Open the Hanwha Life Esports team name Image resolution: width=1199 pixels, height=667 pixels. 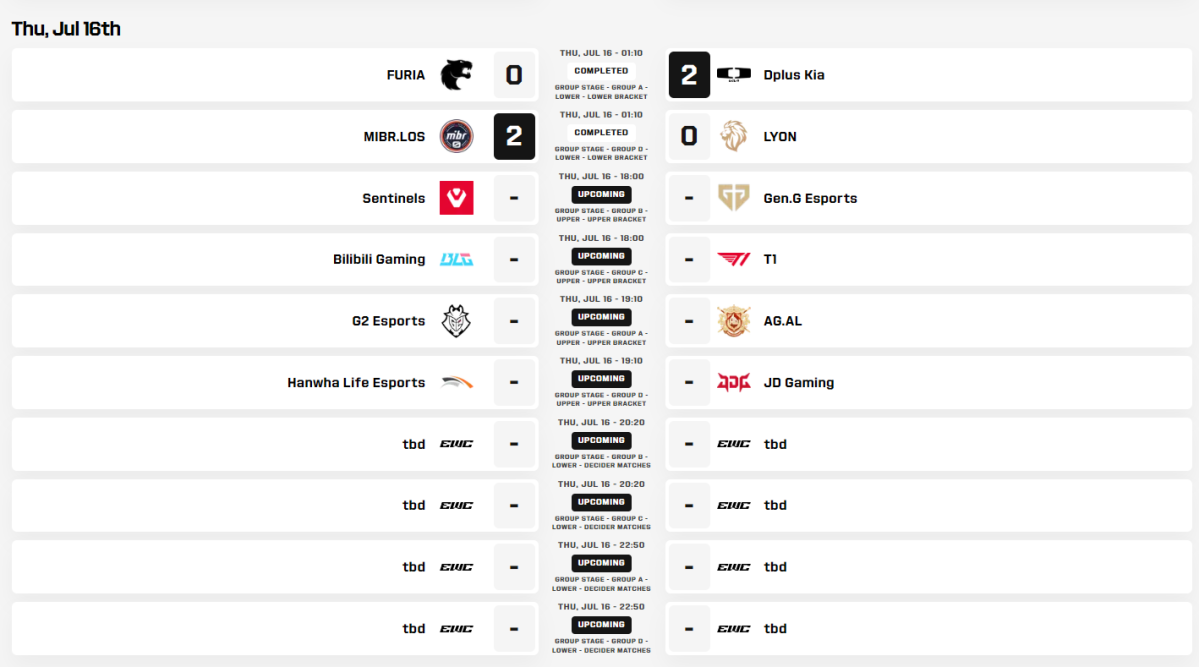(356, 382)
